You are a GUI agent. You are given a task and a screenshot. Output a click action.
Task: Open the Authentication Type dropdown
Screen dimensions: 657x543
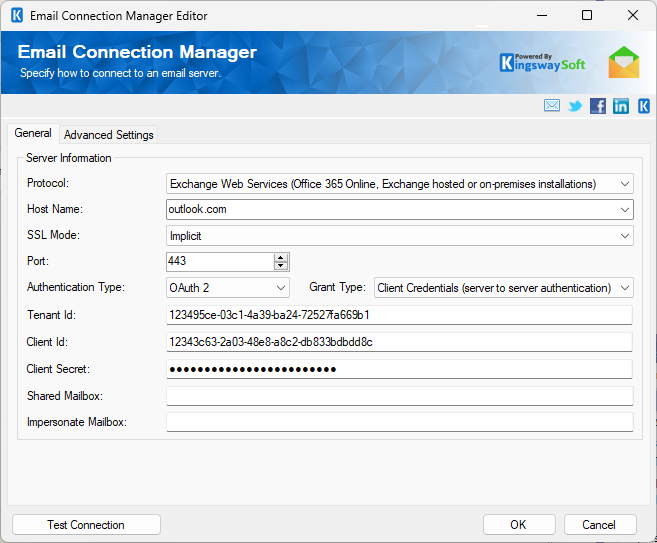click(x=281, y=288)
